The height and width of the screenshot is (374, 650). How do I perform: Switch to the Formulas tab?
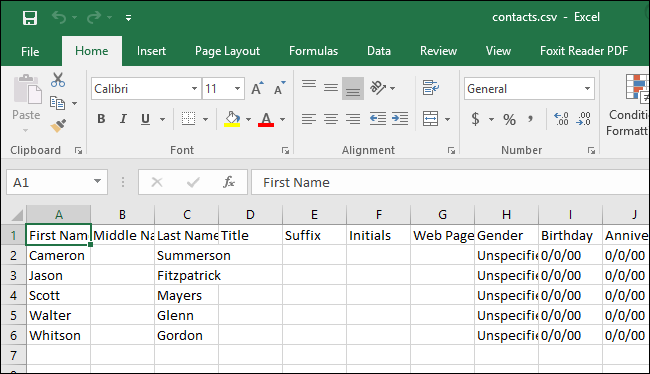click(x=313, y=51)
